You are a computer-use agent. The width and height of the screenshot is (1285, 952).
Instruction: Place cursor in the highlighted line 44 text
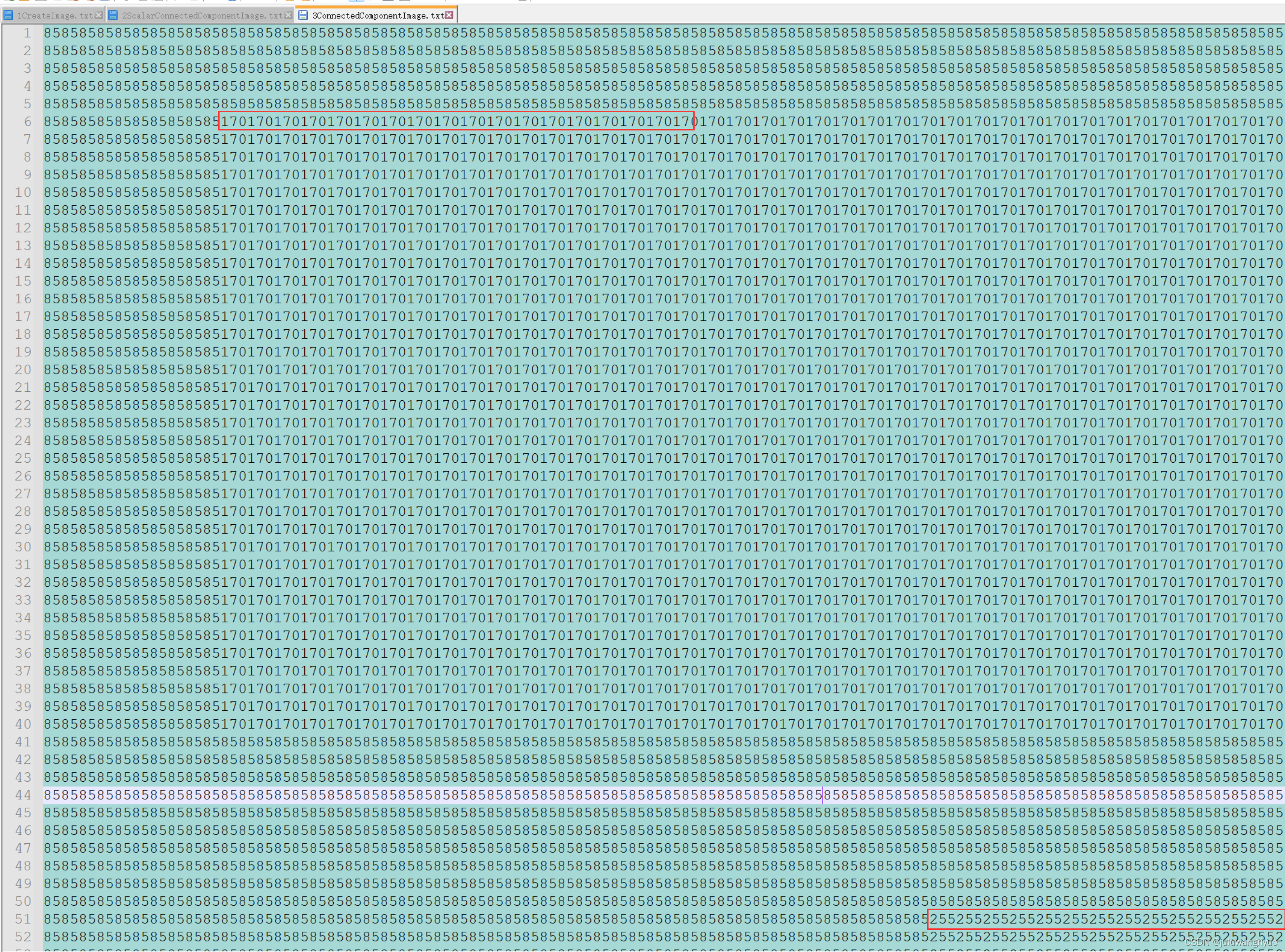coord(663,795)
